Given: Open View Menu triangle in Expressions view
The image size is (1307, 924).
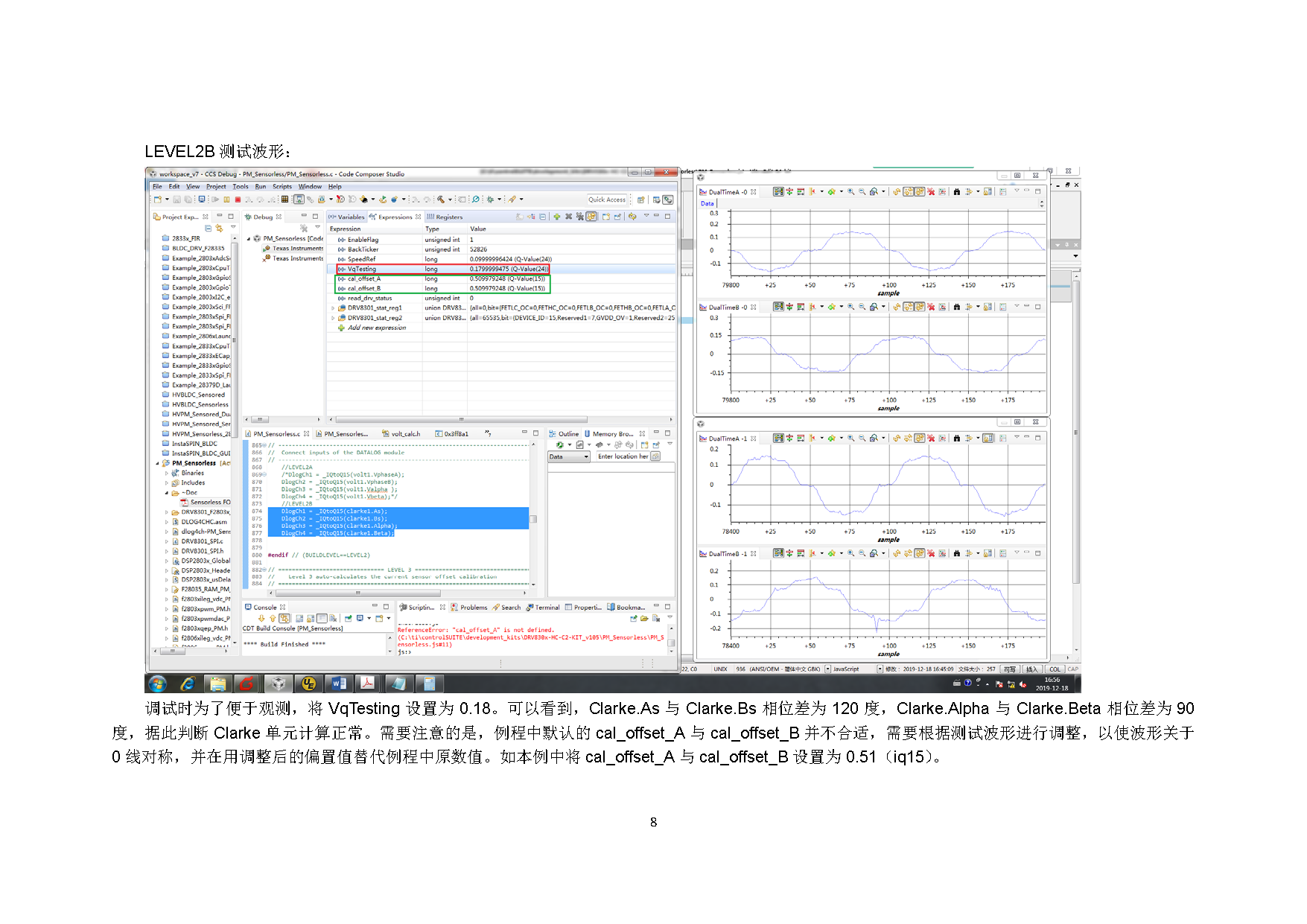Looking at the screenshot, I should click(646, 217).
